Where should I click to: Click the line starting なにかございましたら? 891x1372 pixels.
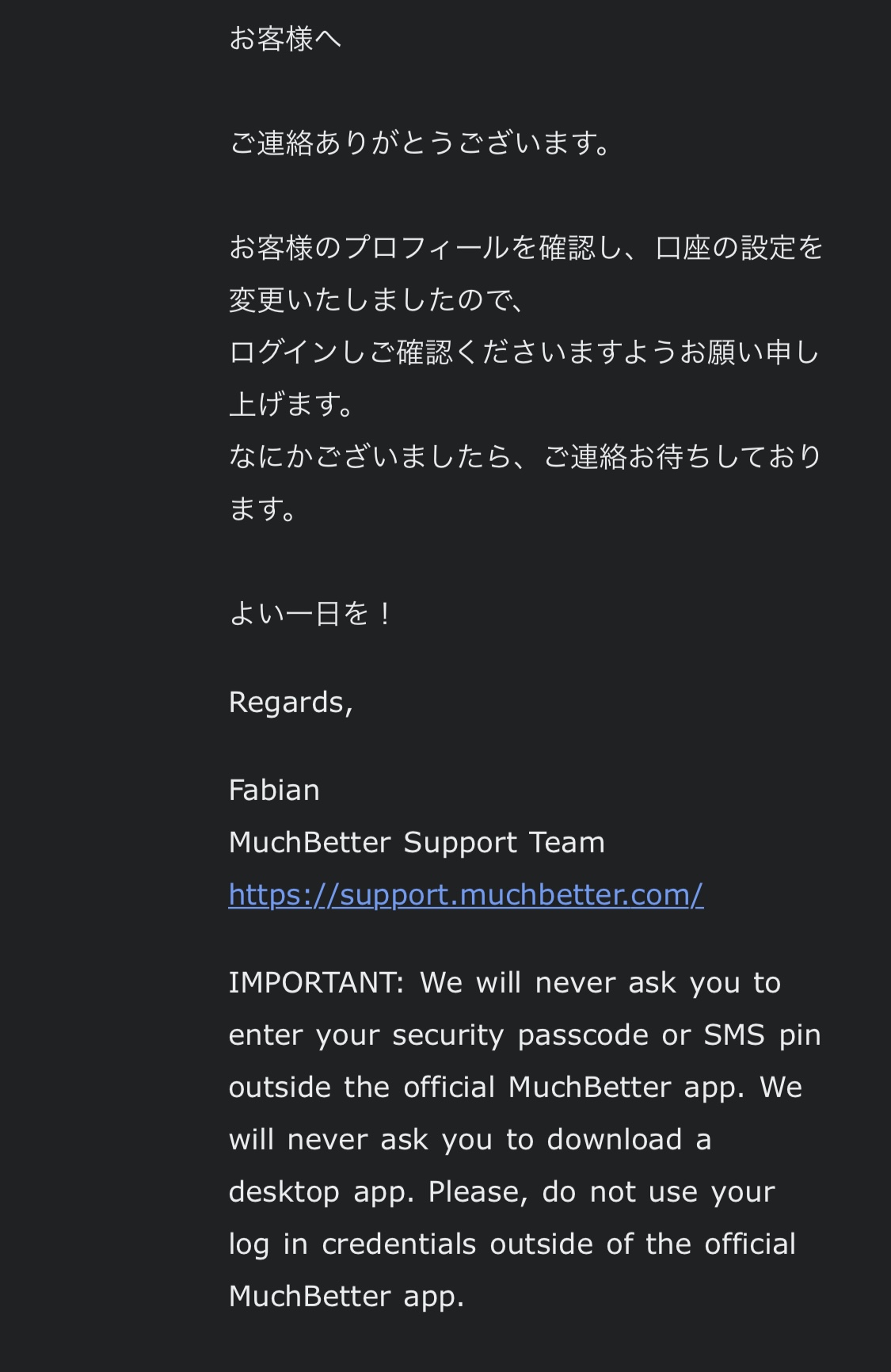tap(526, 457)
